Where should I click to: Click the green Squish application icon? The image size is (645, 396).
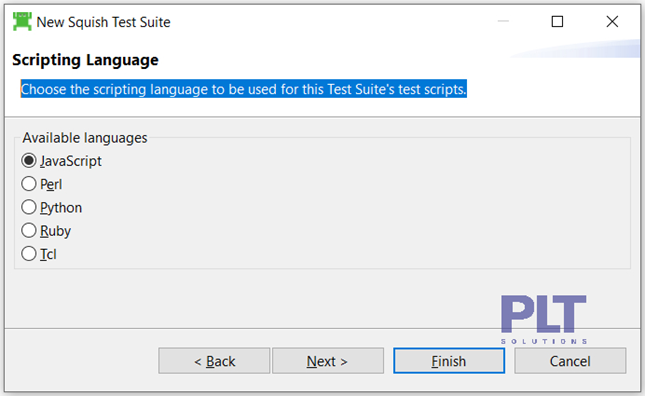[x=22, y=22]
